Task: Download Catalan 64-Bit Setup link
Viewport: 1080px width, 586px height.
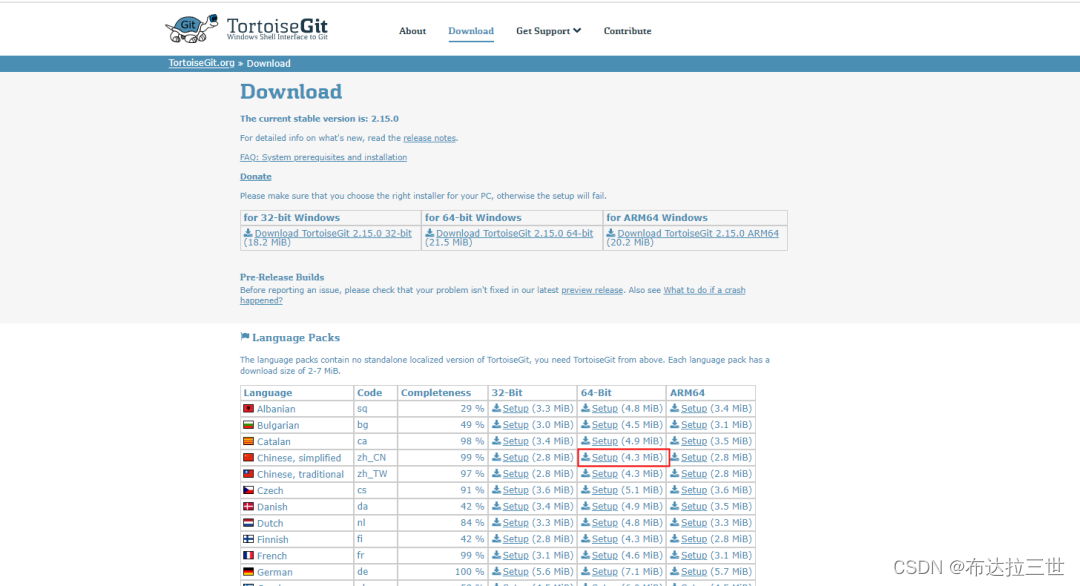Action: (x=605, y=441)
